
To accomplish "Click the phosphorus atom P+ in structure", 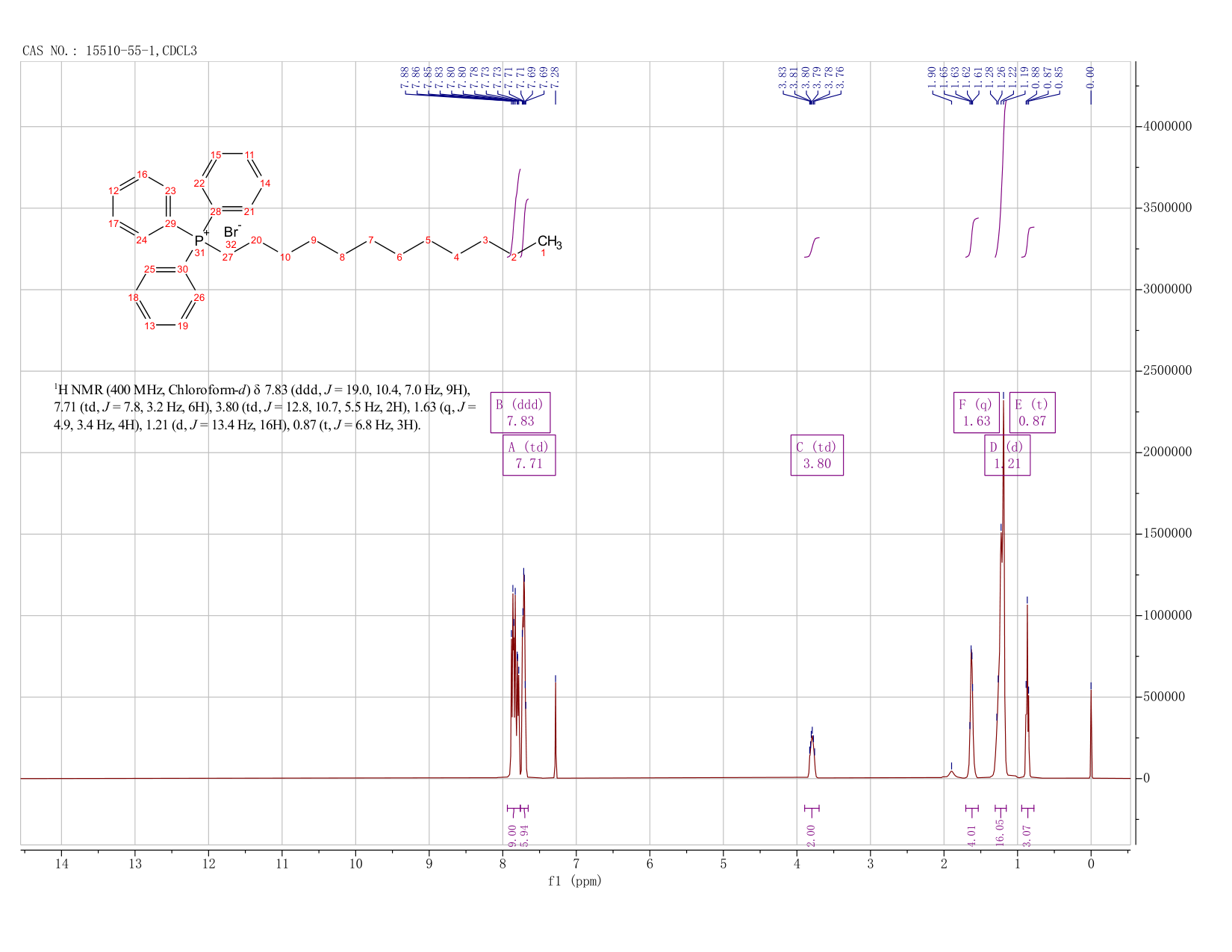I will (x=202, y=239).
